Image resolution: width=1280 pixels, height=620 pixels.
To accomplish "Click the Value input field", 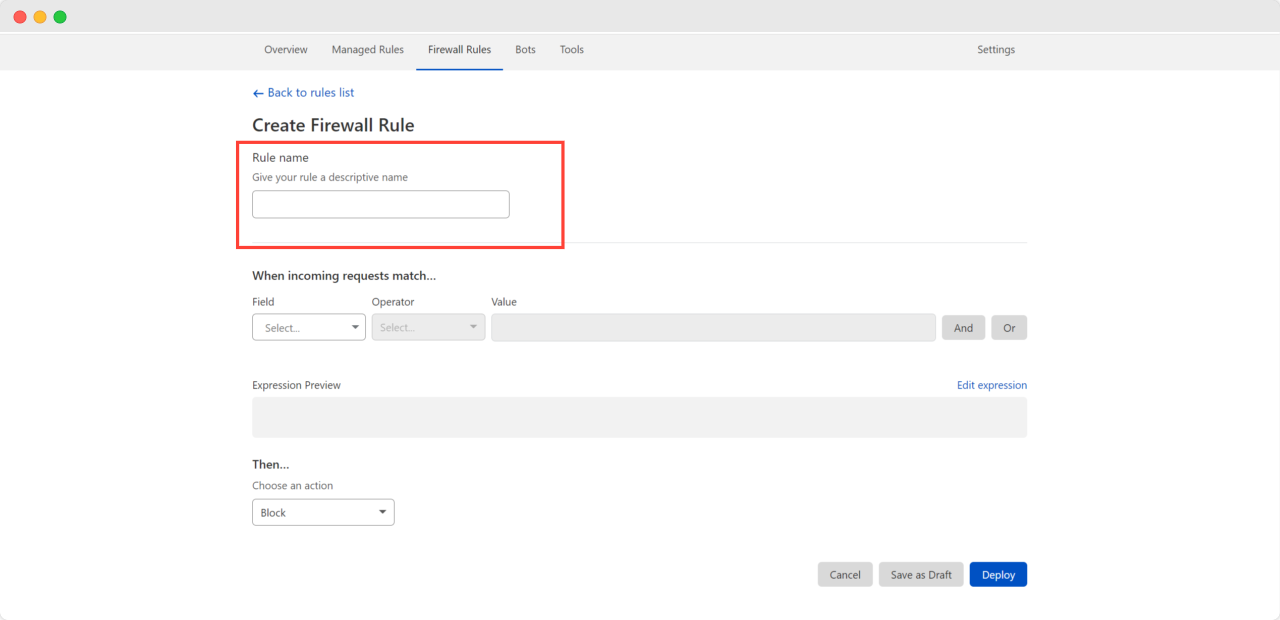I will 713,327.
